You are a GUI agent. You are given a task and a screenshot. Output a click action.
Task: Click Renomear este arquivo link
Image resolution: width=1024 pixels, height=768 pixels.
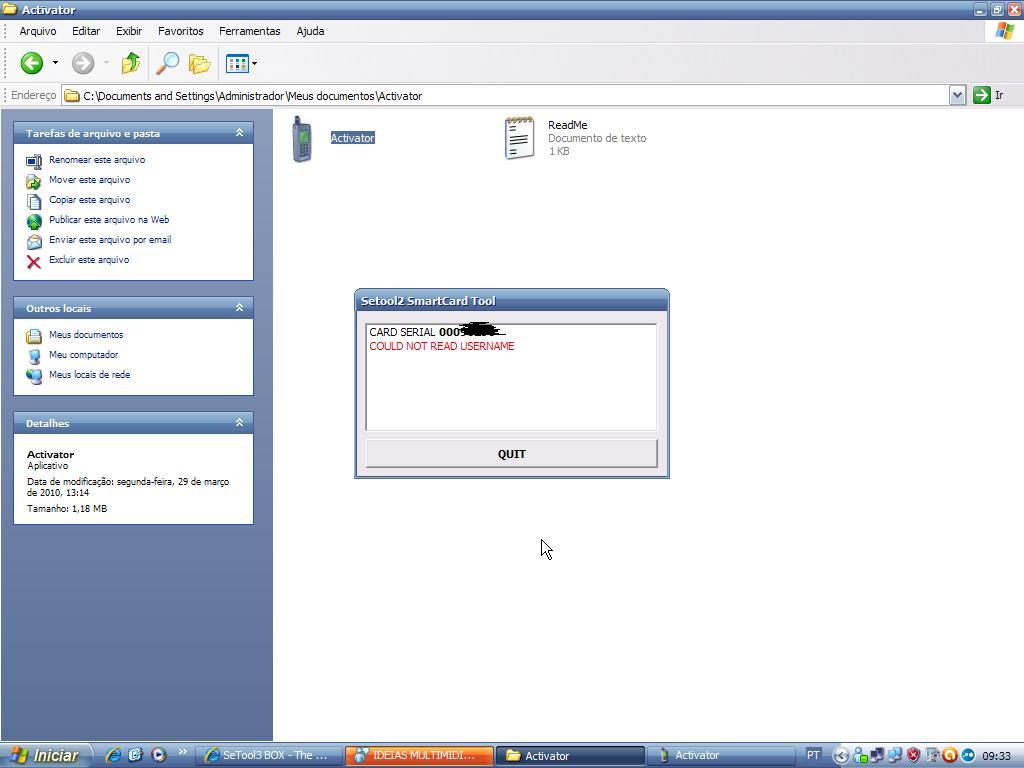coord(97,160)
